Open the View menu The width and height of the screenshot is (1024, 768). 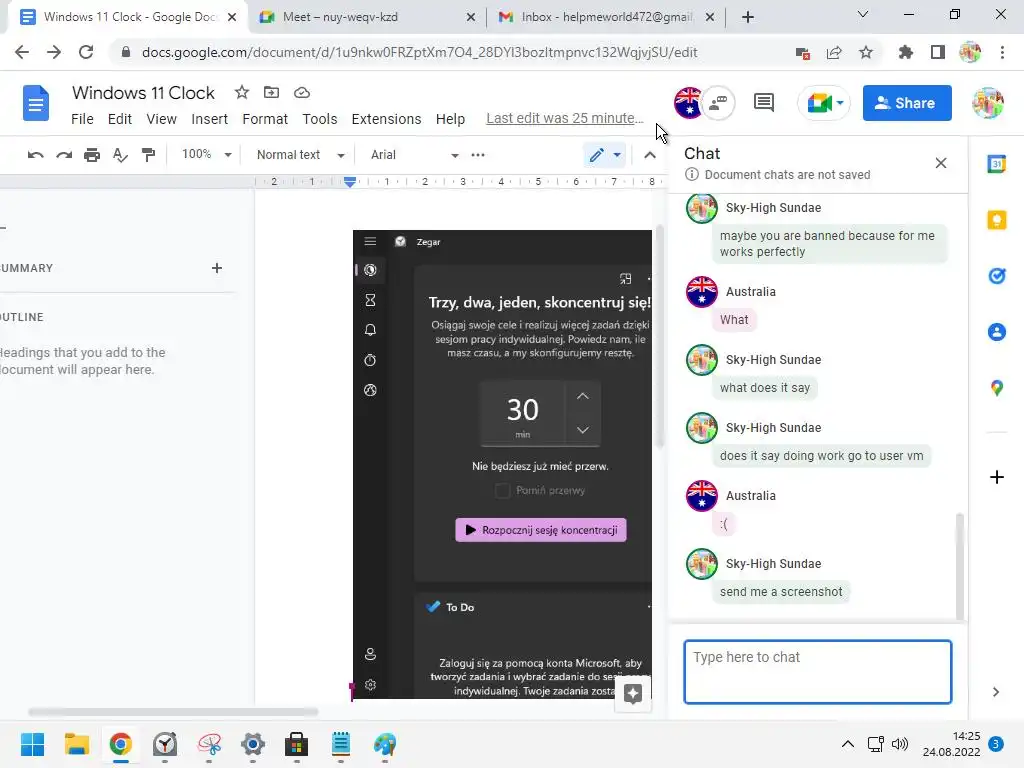(x=161, y=119)
